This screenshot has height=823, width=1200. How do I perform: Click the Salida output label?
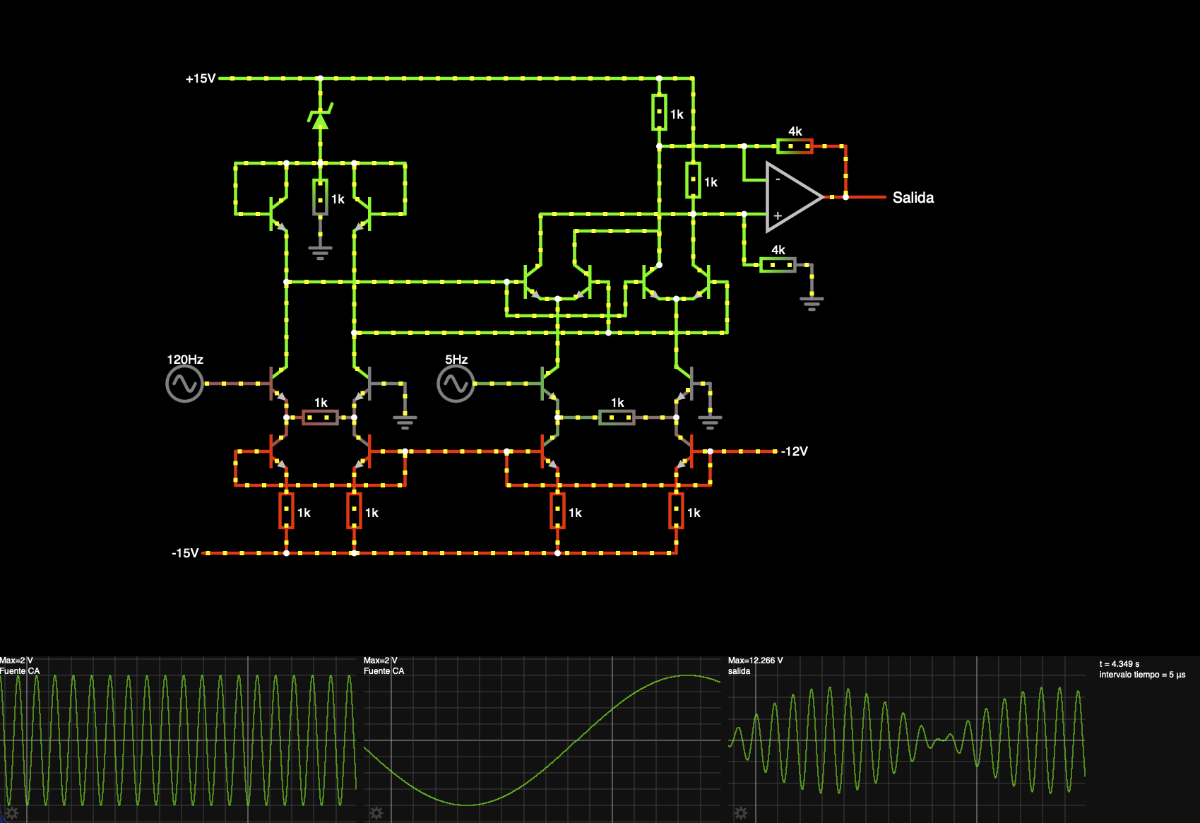[912, 198]
